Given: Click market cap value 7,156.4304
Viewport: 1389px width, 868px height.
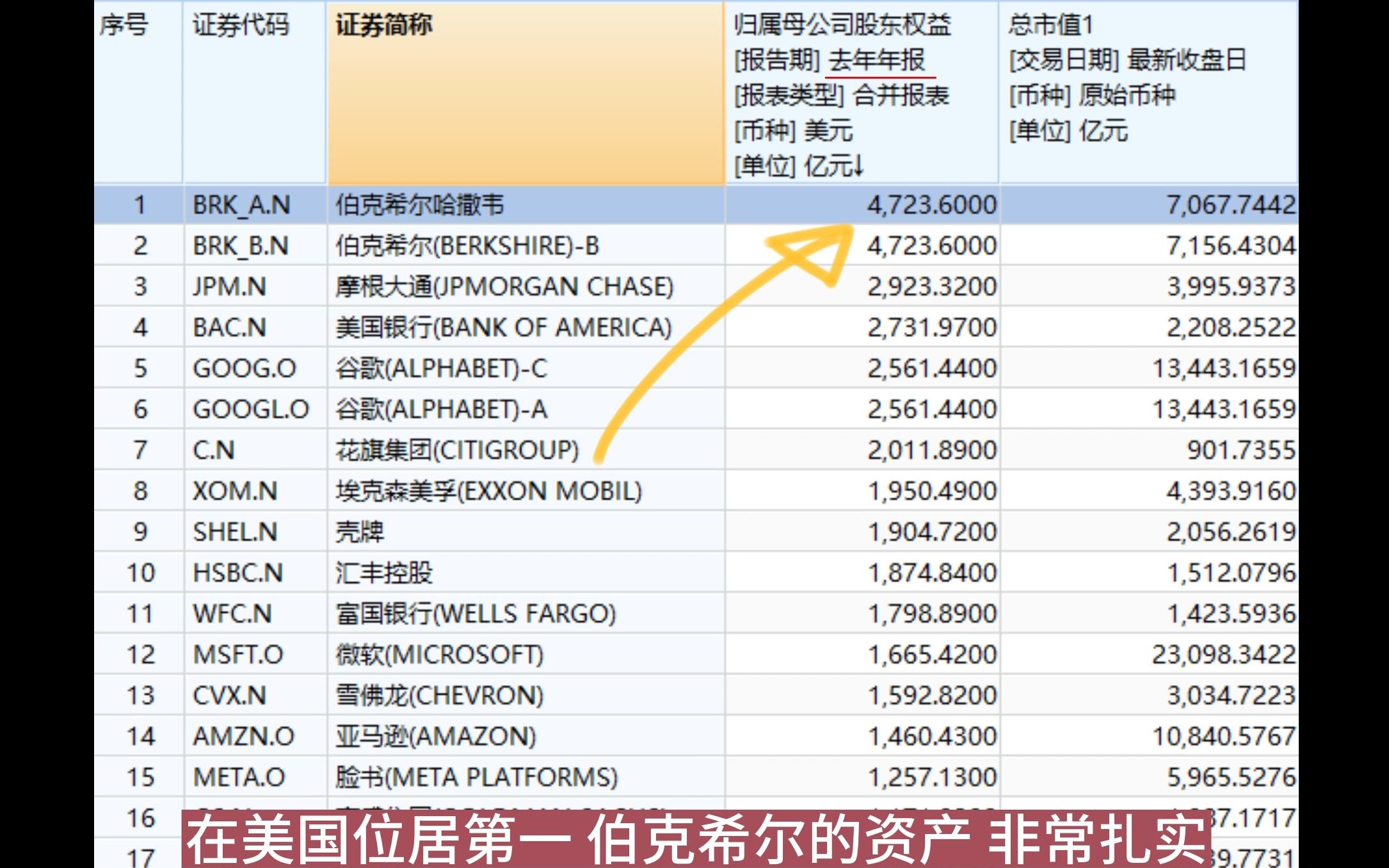Looking at the screenshot, I should coord(1232,246).
